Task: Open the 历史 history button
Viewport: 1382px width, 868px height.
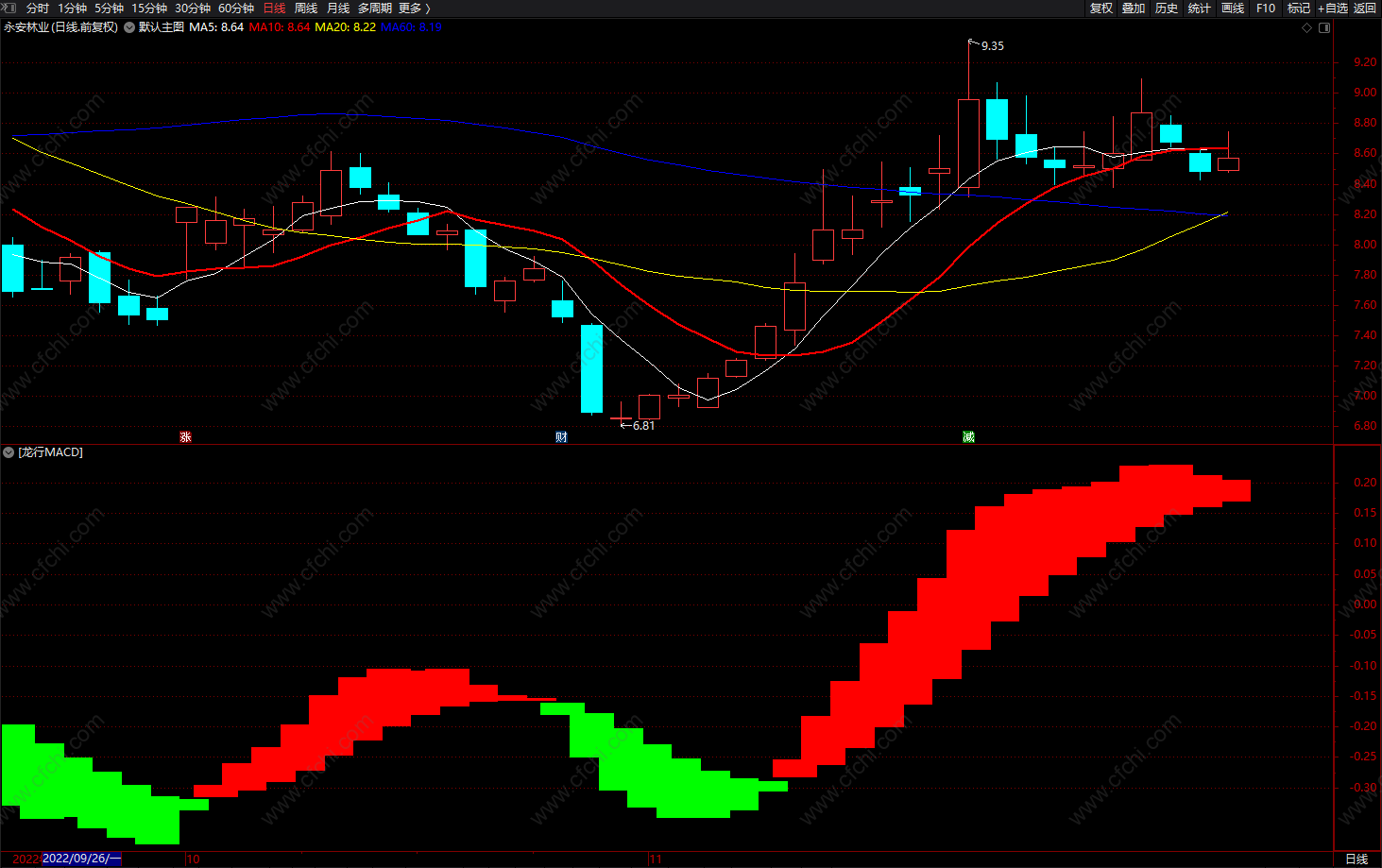Action: tap(1167, 8)
